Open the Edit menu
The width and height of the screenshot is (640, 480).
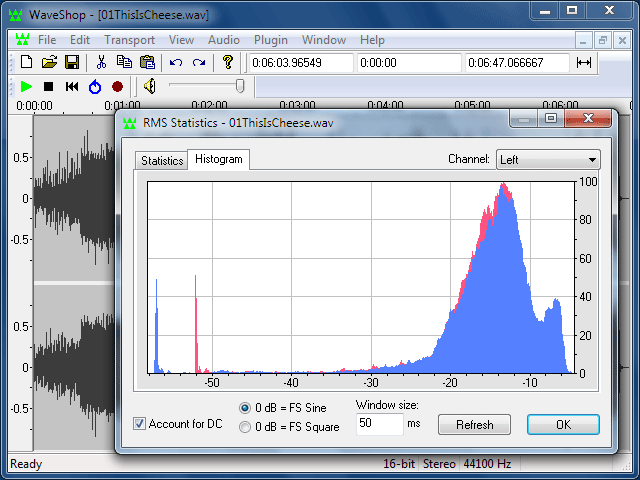tap(80, 40)
